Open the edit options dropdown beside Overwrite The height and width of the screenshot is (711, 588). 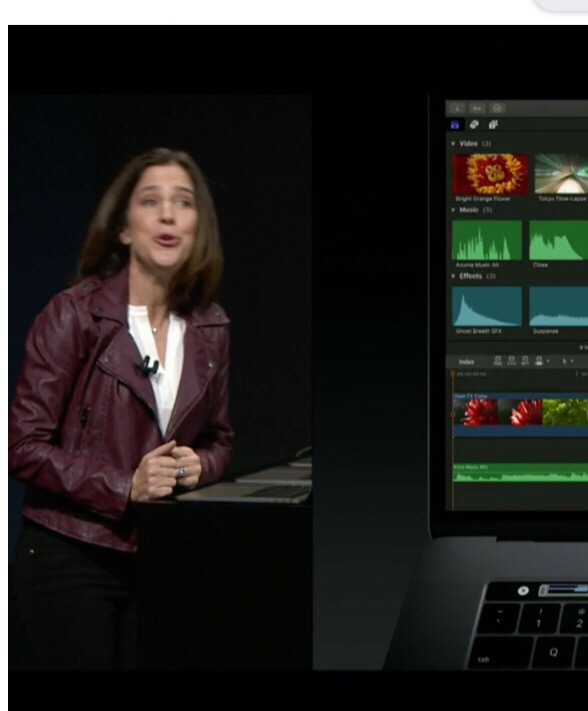548,362
